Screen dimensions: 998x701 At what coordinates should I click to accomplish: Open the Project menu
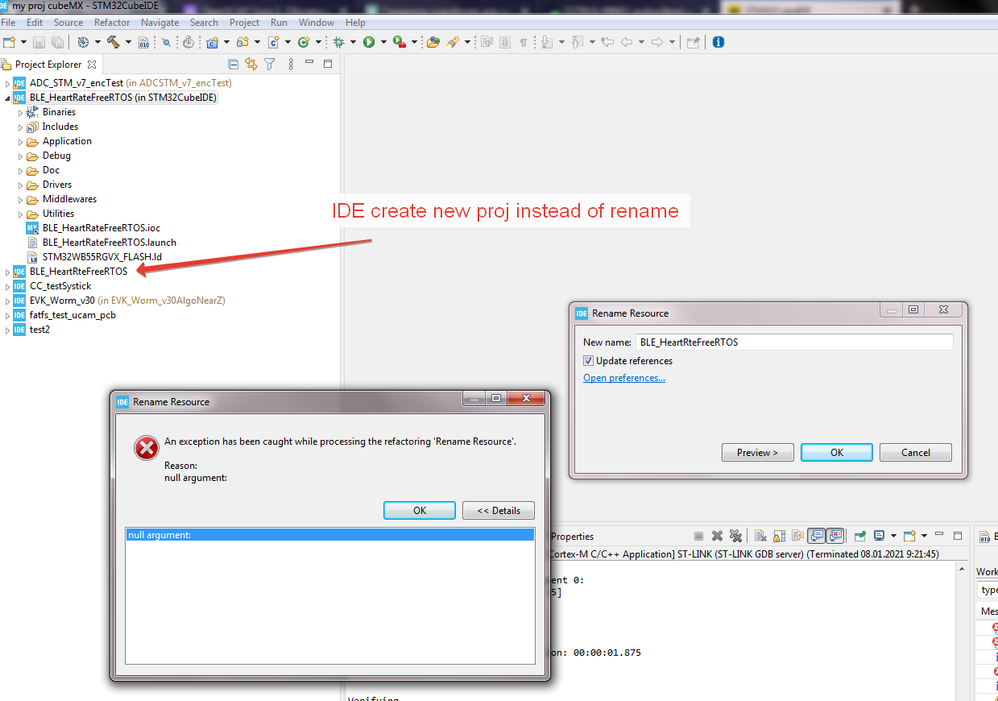(244, 22)
